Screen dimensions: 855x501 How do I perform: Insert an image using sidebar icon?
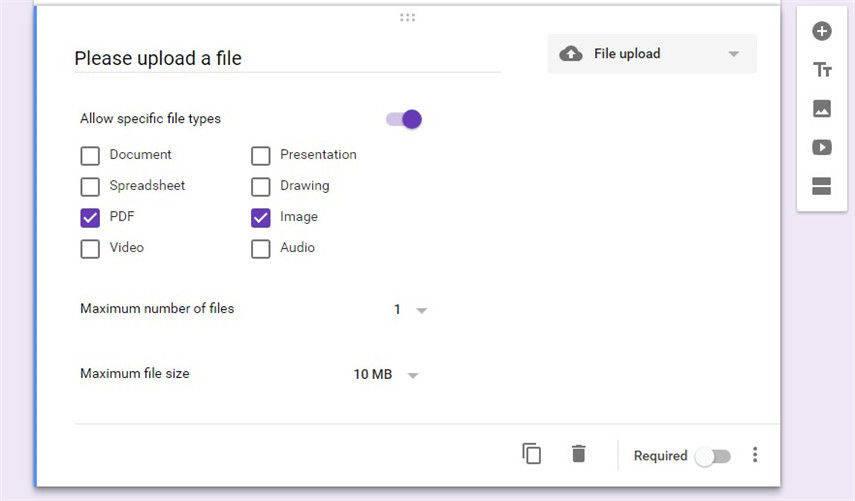pyautogui.click(x=822, y=109)
